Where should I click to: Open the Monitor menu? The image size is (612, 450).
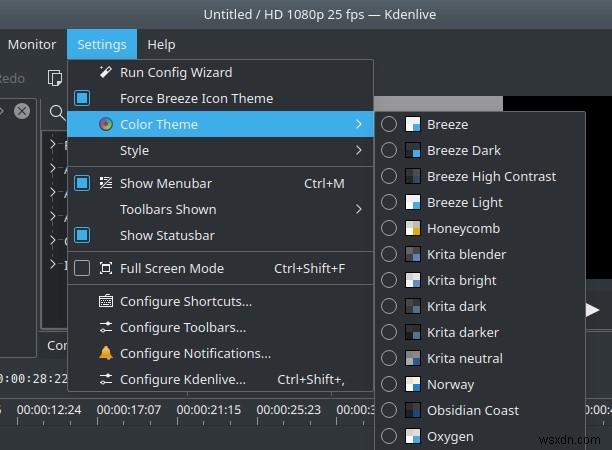click(32, 44)
